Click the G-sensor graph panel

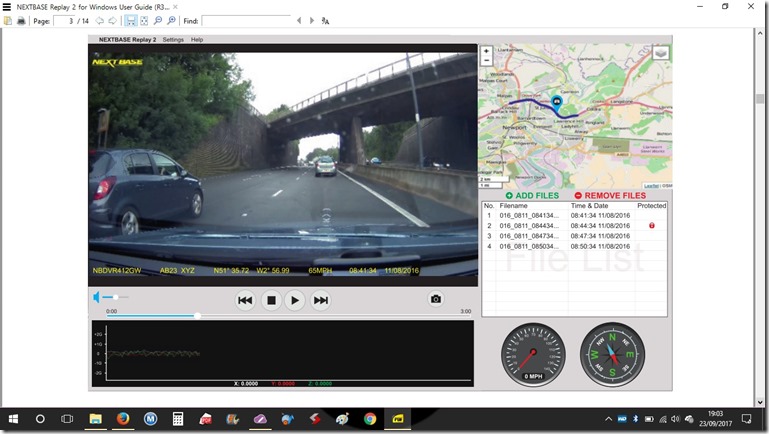click(x=282, y=354)
